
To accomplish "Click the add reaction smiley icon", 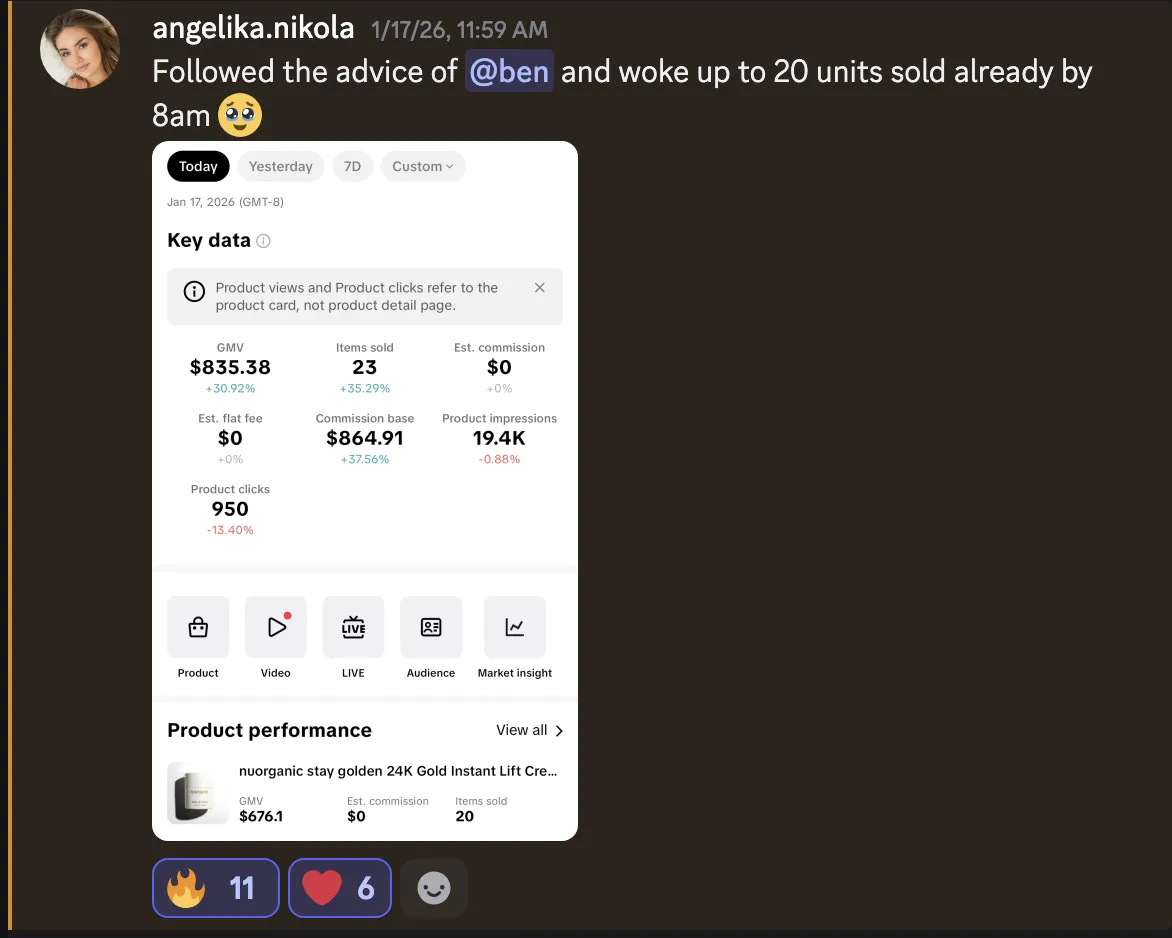I will (434, 888).
